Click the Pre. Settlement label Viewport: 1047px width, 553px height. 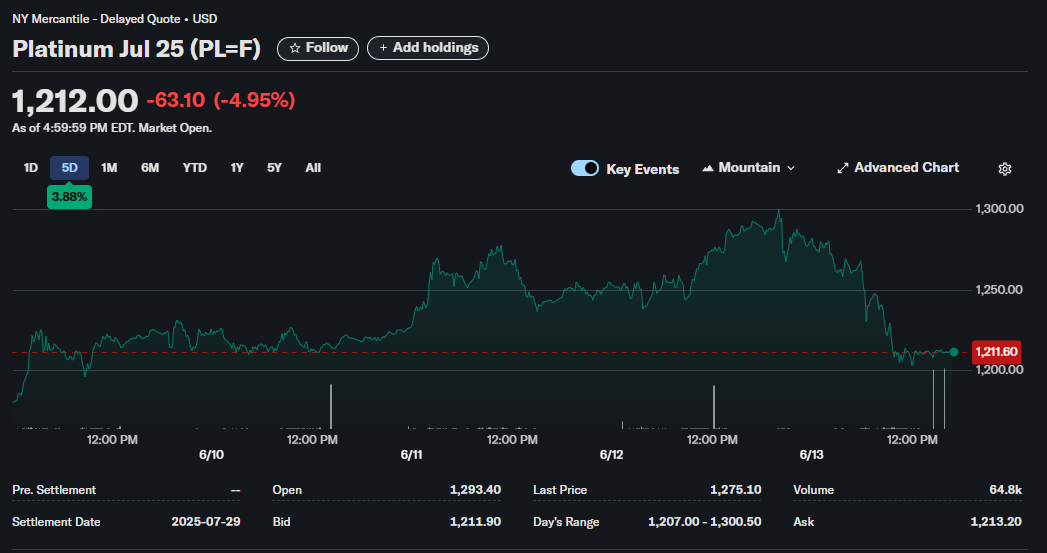click(54, 490)
